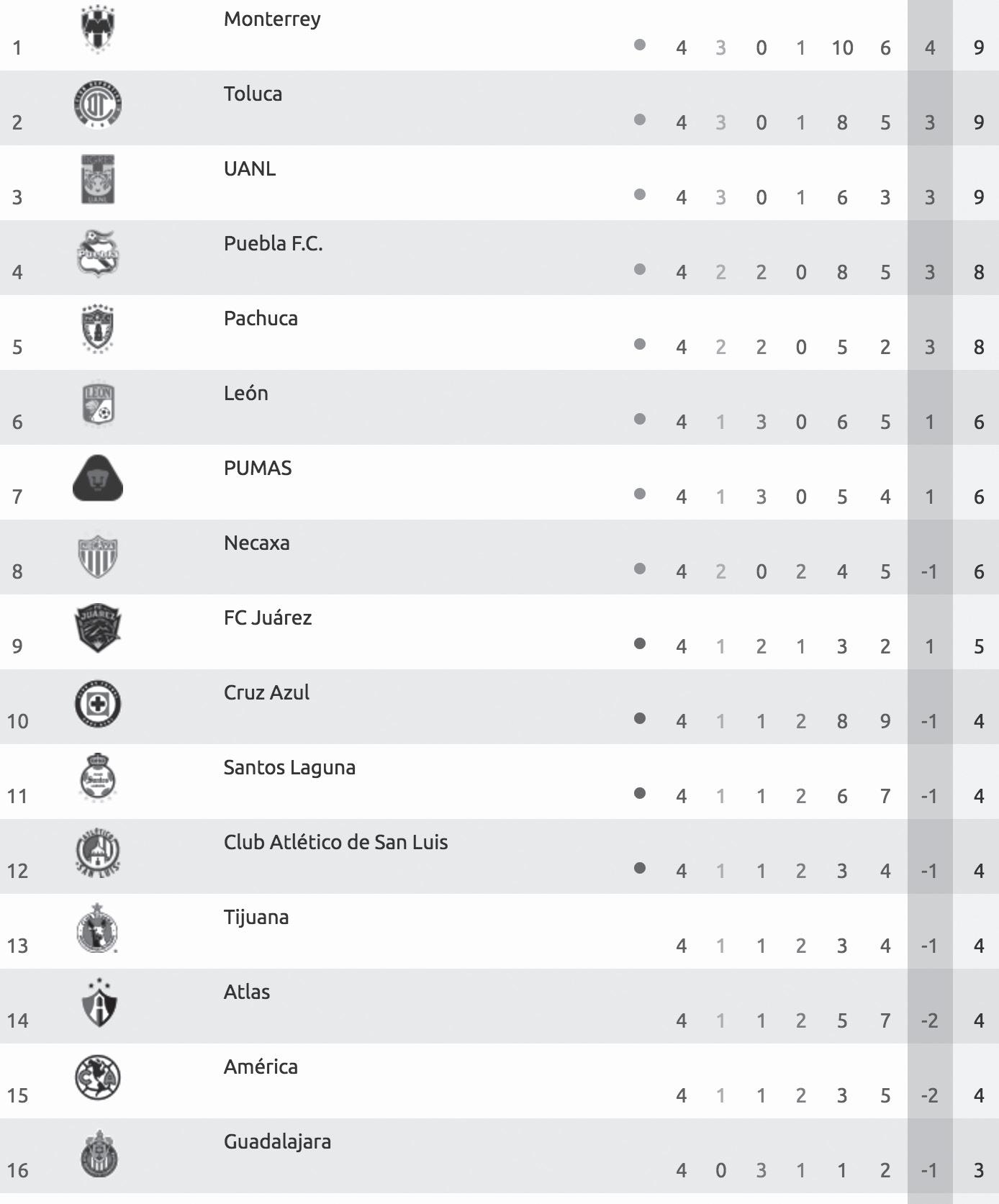Select the Puebla F.C. badge icon
The height and width of the screenshot is (1204, 999).
point(98,254)
